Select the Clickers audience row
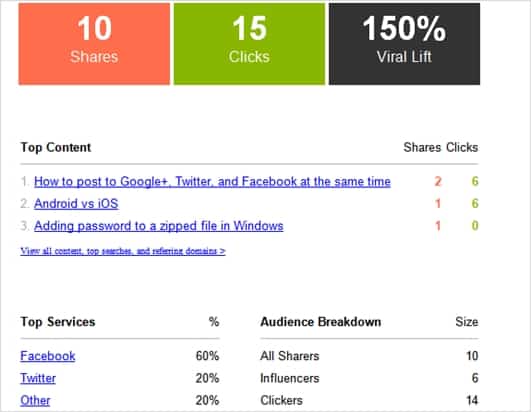Image resolution: width=531 pixels, height=412 pixels. point(369,400)
